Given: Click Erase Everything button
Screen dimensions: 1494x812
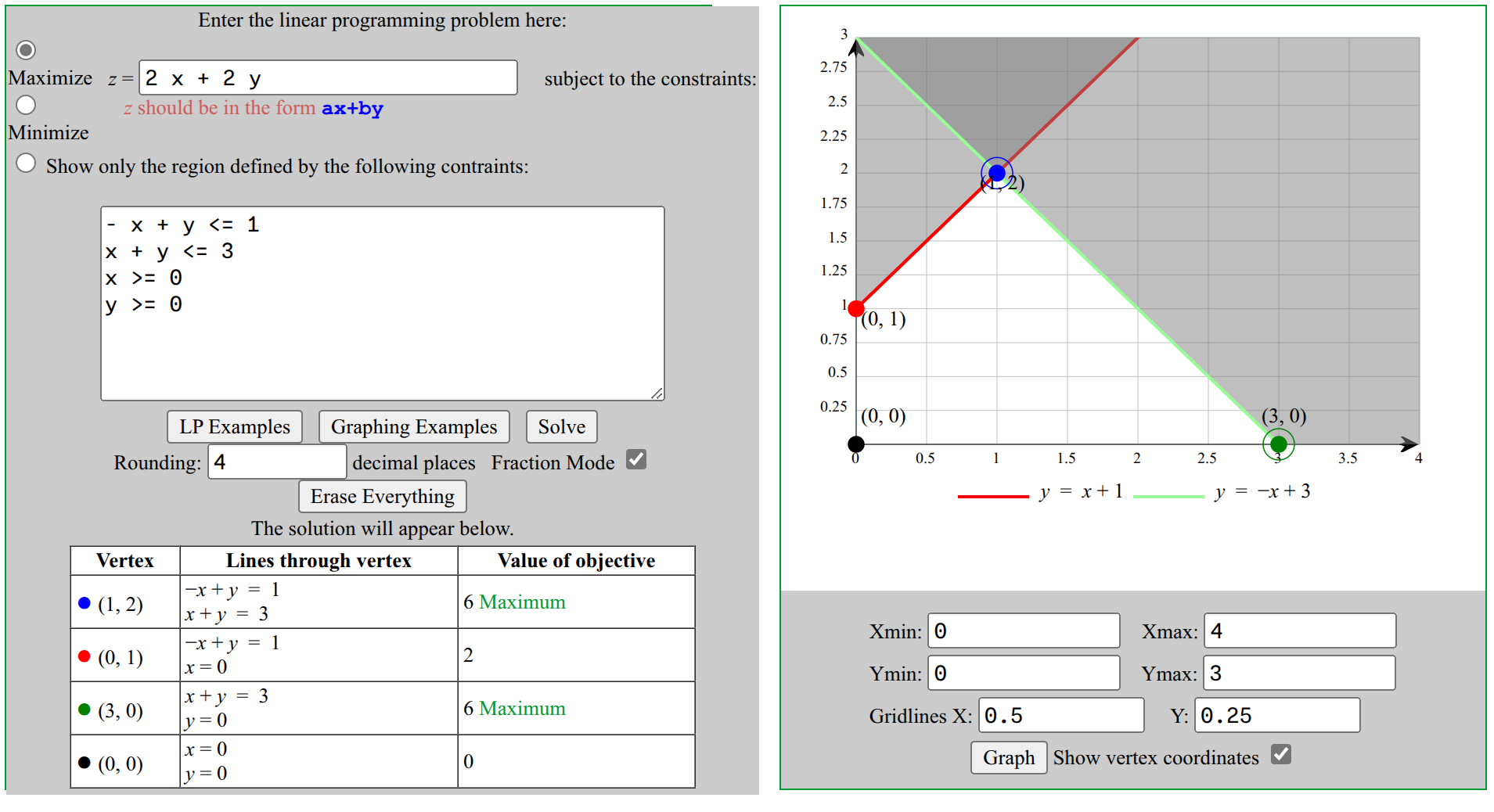Looking at the screenshot, I should (382, 497).
